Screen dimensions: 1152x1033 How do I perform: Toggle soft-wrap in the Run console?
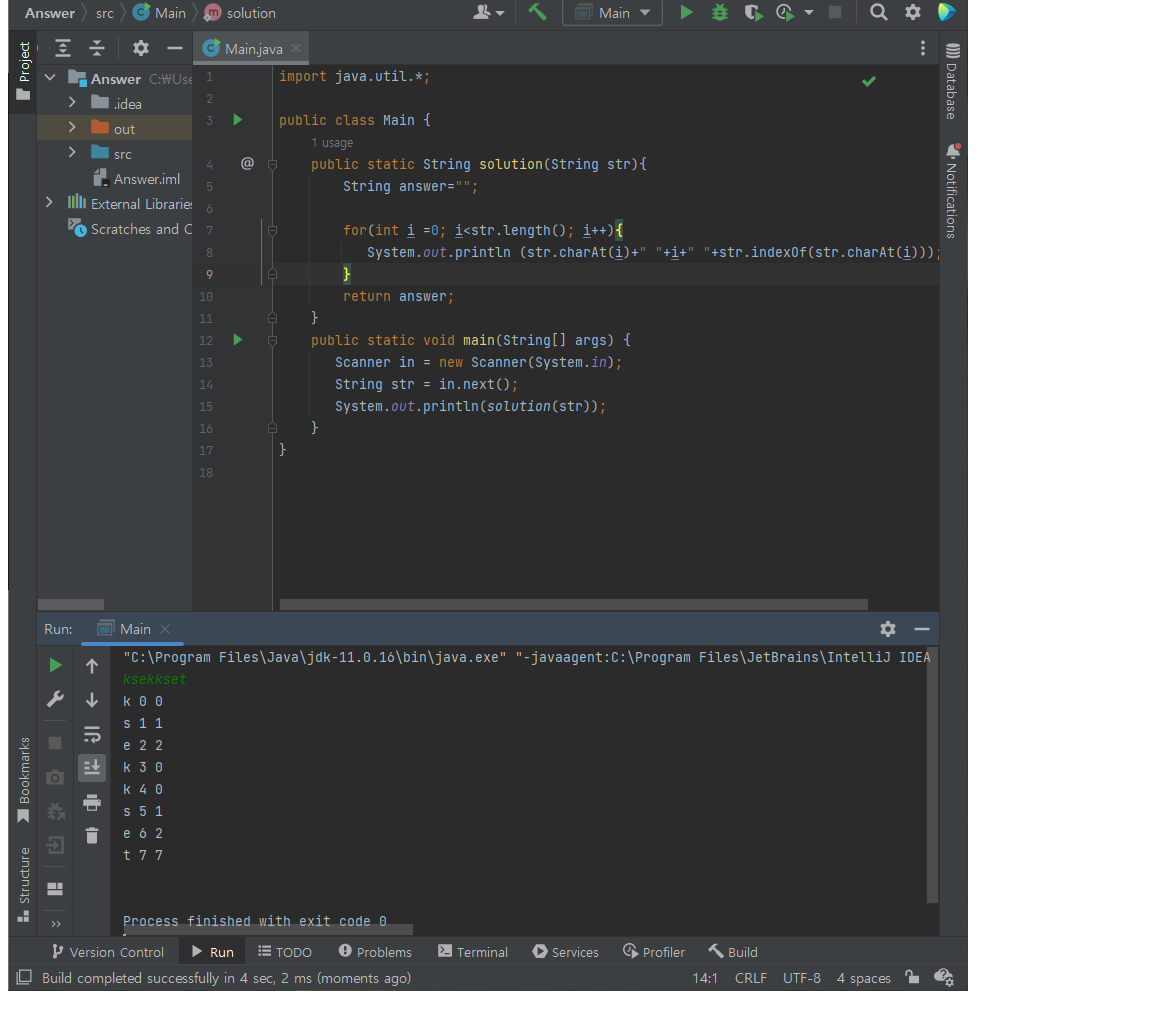pyautogui.click(x=92, y=734)
